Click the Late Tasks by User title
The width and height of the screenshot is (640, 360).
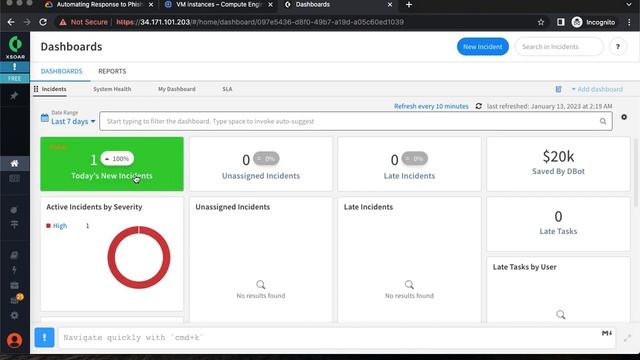click(x=524, y=267)
